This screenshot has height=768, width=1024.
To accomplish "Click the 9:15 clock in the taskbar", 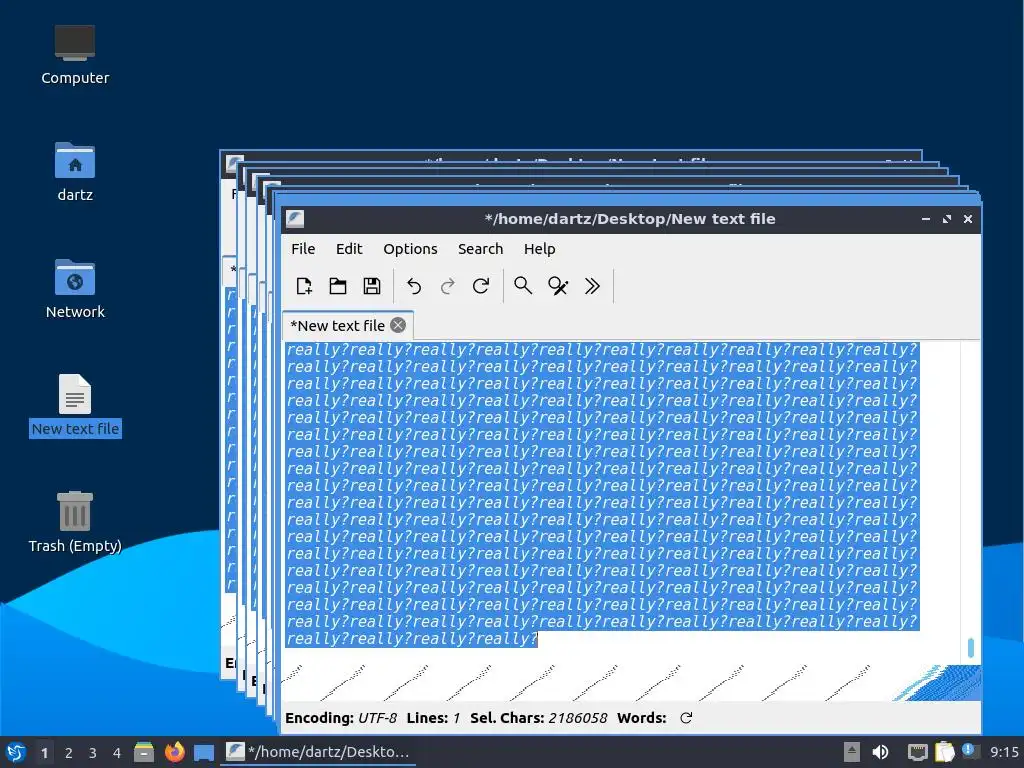I will [x=1004, y=752].
